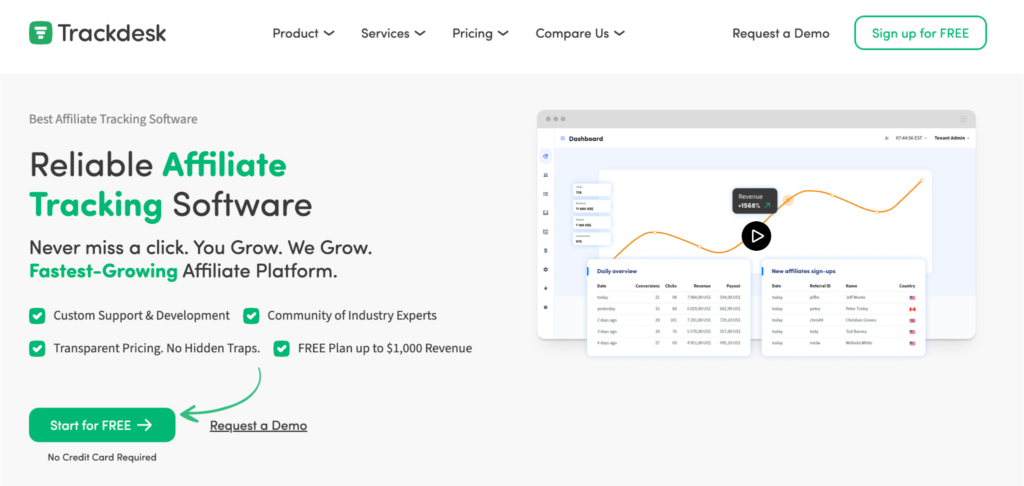Screen dimensions: 1024x486
Task: Click the Melinda White name cell
Action: (x=859, y=343)
